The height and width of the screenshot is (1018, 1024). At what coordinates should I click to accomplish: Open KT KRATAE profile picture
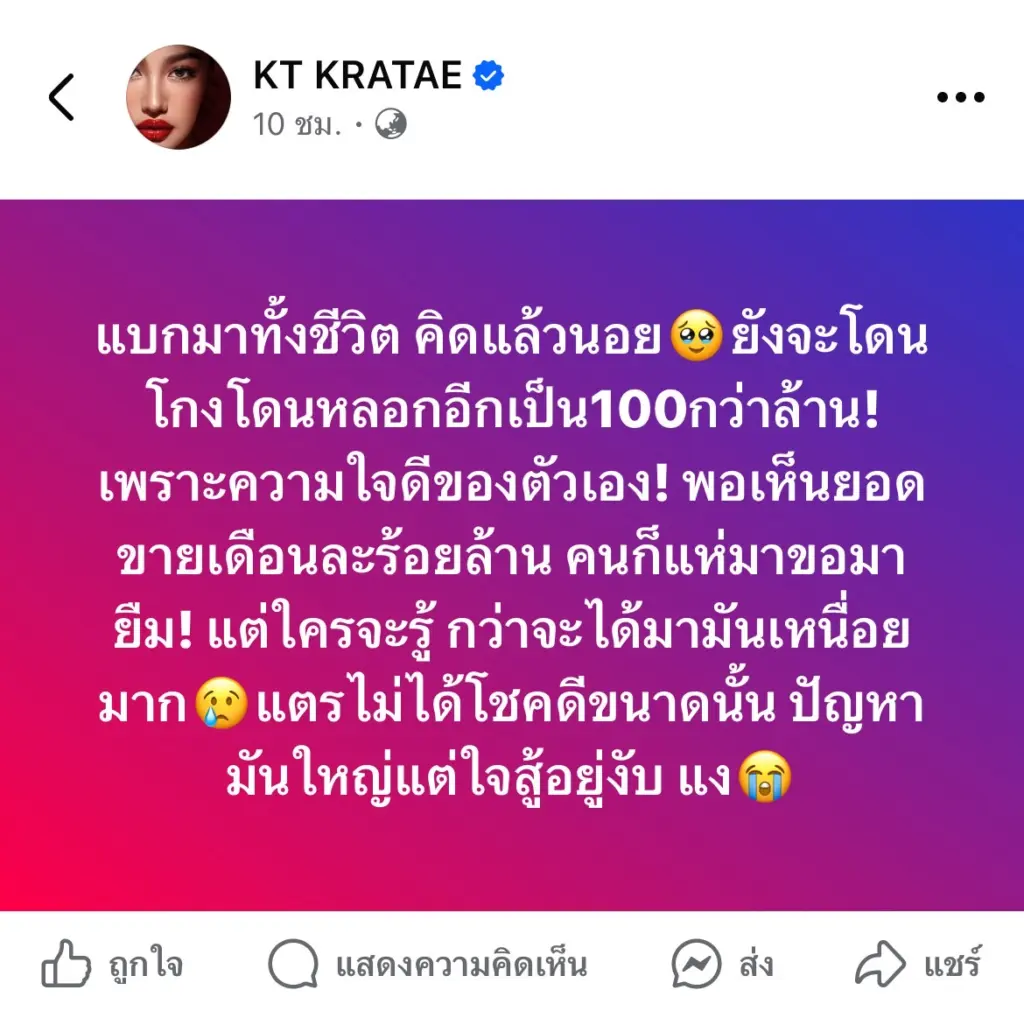coord(178,97)
